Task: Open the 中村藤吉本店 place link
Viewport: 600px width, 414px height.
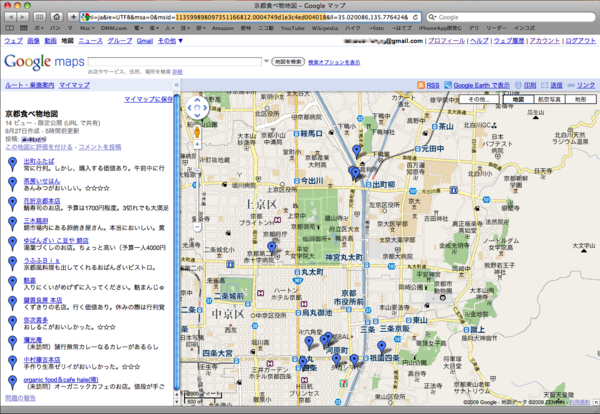Action: point(42,360)
